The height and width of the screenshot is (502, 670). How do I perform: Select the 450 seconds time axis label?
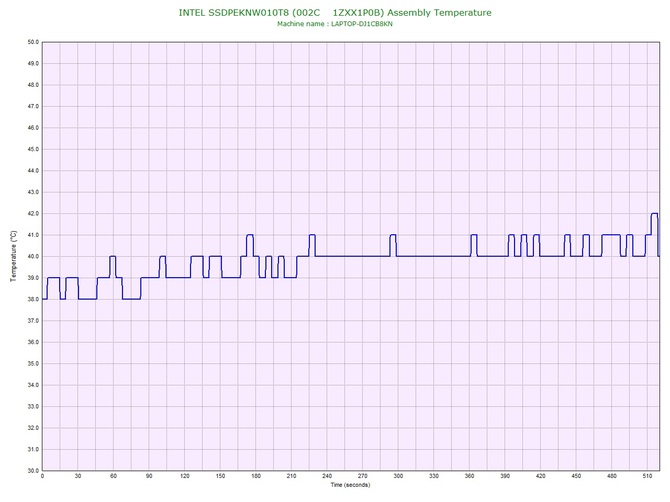pyautogui.click(x=576, y=476)
